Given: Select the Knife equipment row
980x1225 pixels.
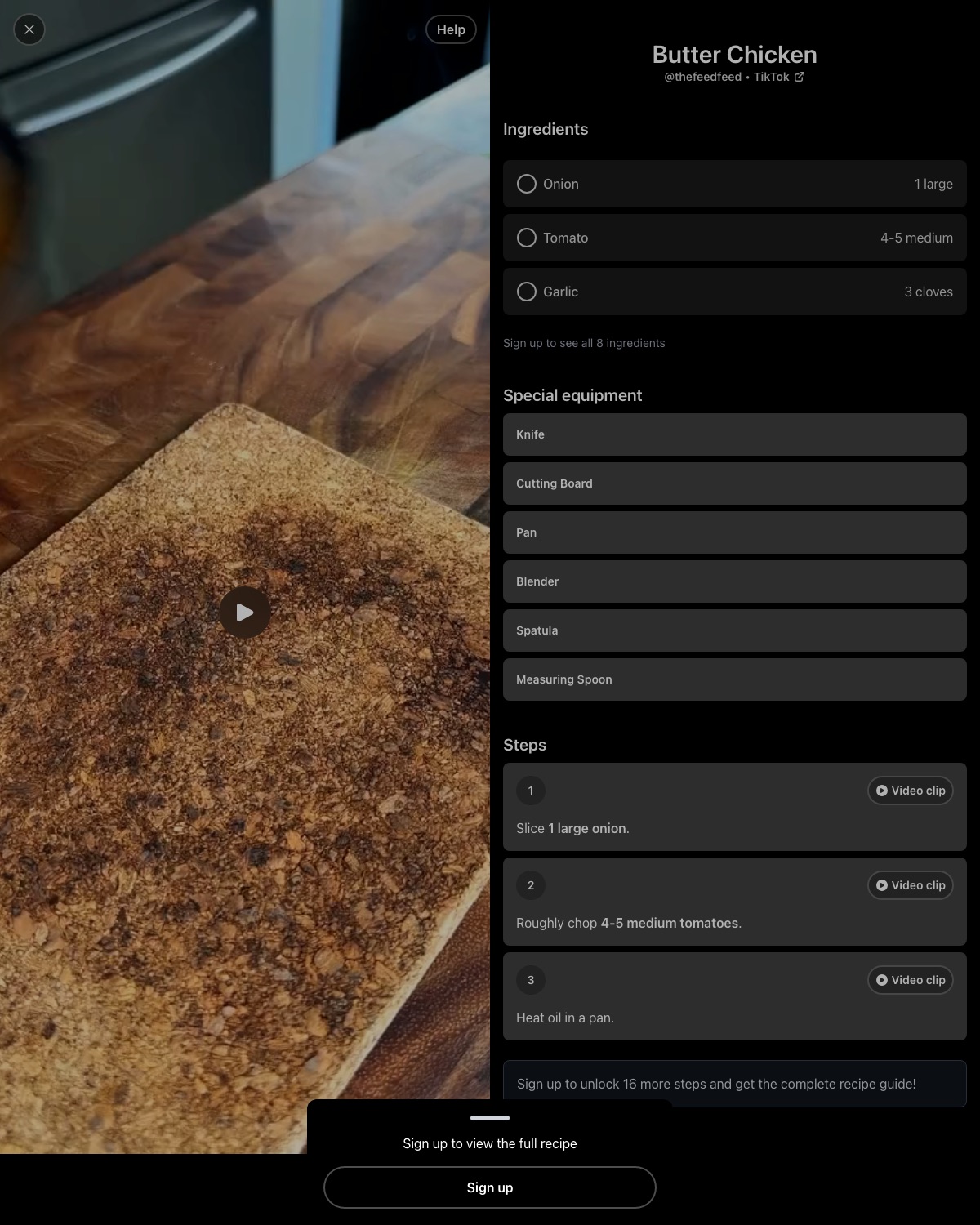Looking at the screenshot, I should [735, 434].
